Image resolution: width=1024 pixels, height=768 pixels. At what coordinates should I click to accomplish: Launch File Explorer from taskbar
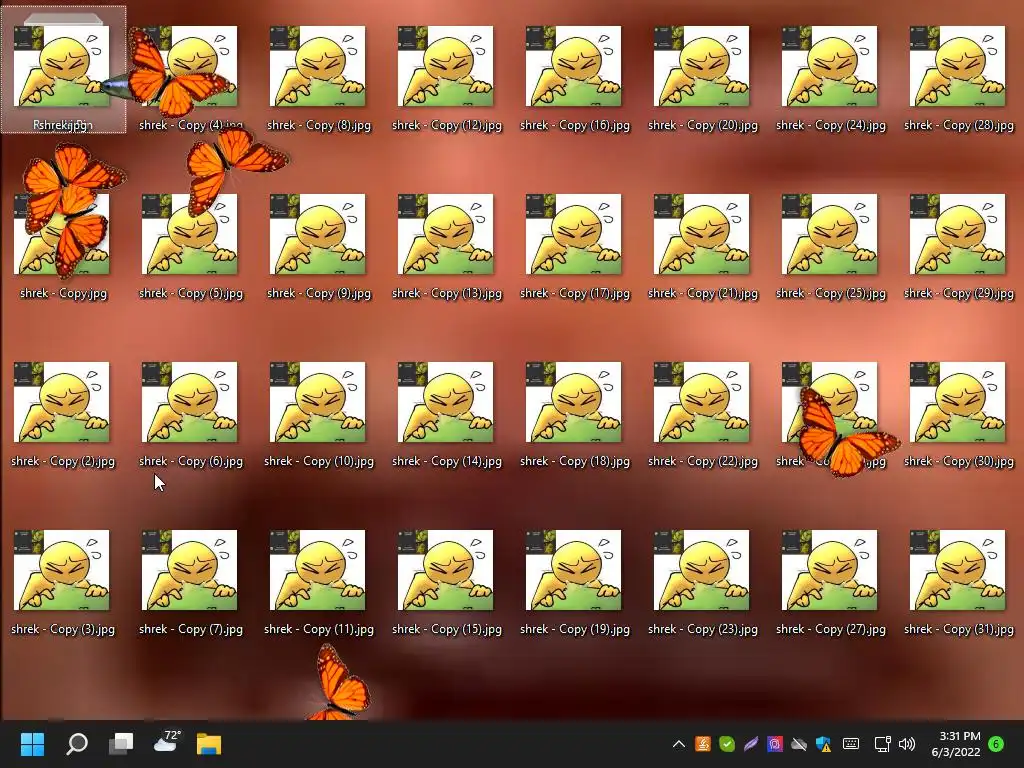pyautogui.click(x=209, y=744)
